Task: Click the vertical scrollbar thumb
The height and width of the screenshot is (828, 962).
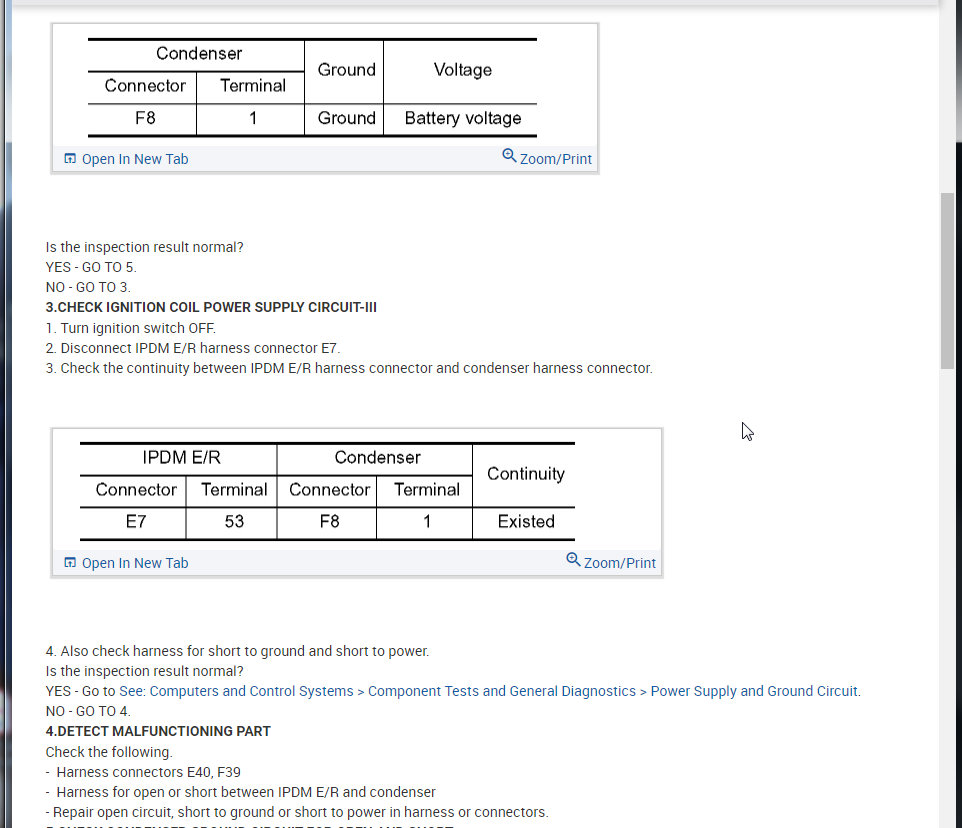Action: 948,281
